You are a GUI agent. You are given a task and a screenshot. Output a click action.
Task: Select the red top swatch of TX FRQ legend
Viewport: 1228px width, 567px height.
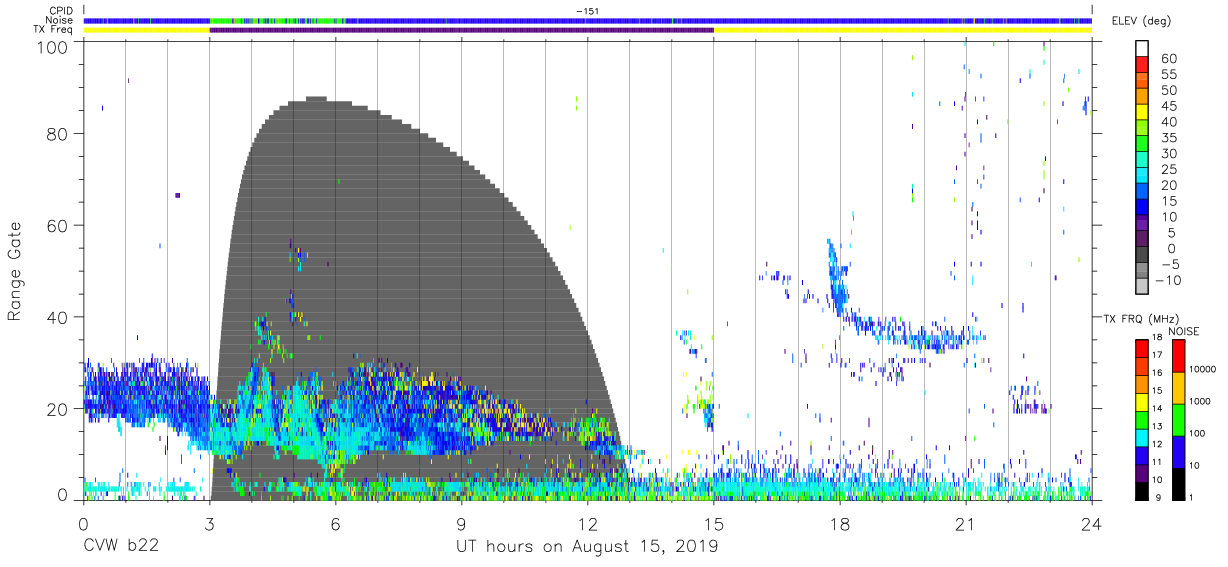1143,347
